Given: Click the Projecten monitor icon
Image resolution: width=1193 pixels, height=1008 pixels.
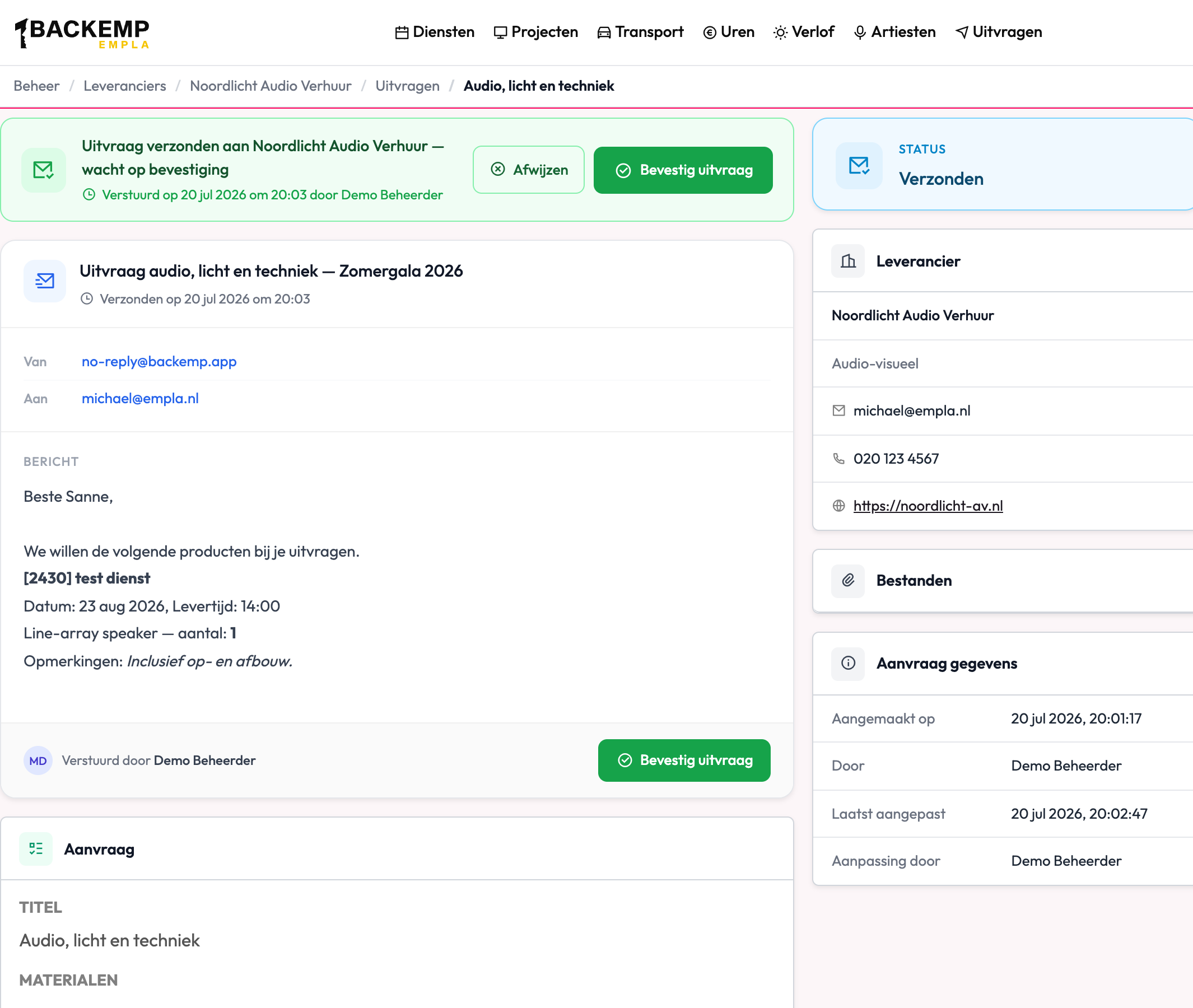Looking at the screenshot, I should point(500,32).
